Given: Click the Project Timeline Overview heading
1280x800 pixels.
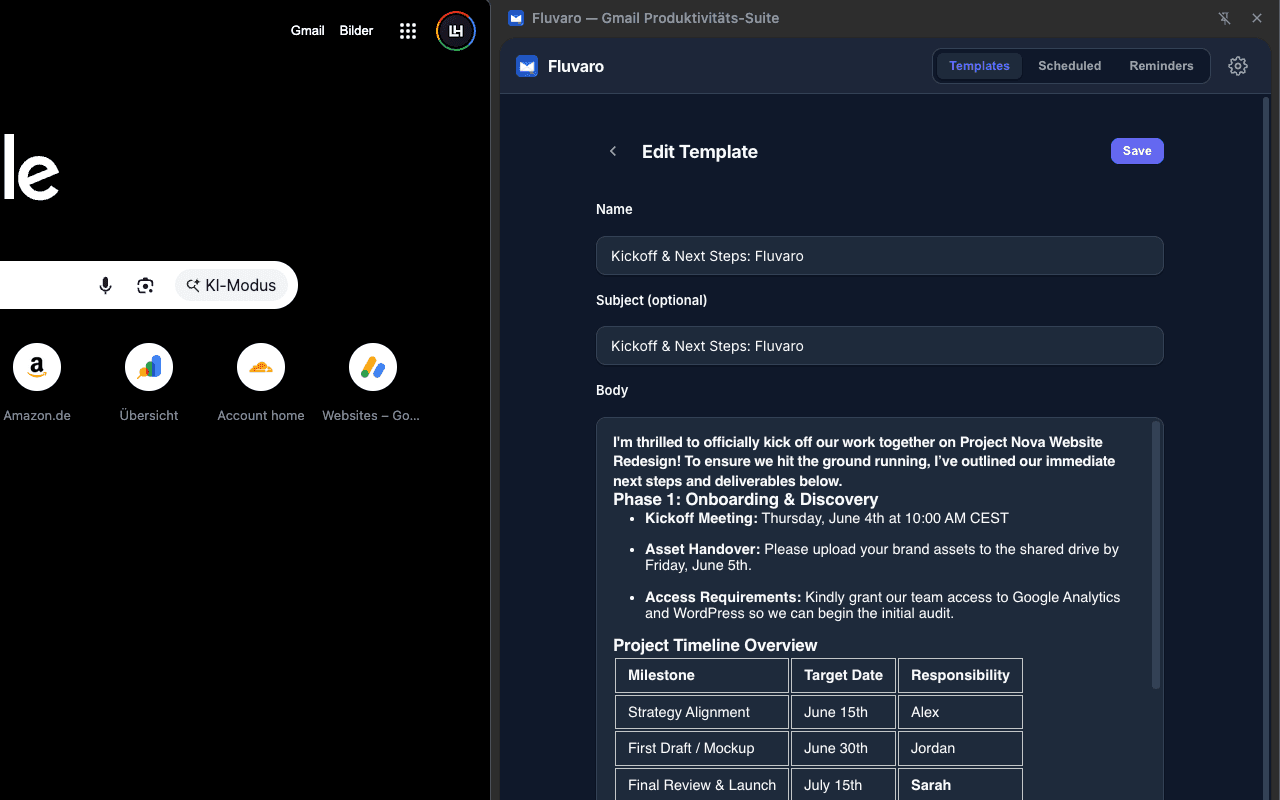Looking at the screenshot, I should click(x=715, y=645).
